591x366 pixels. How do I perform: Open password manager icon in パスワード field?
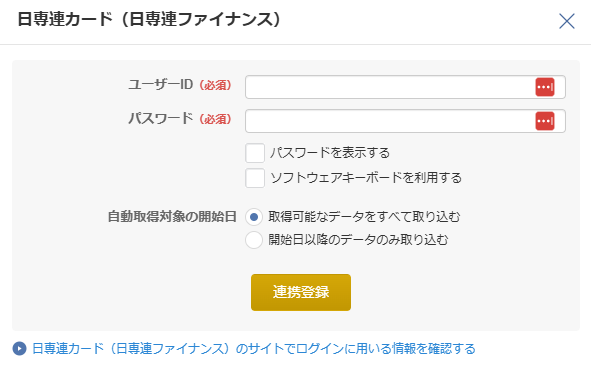545,121
